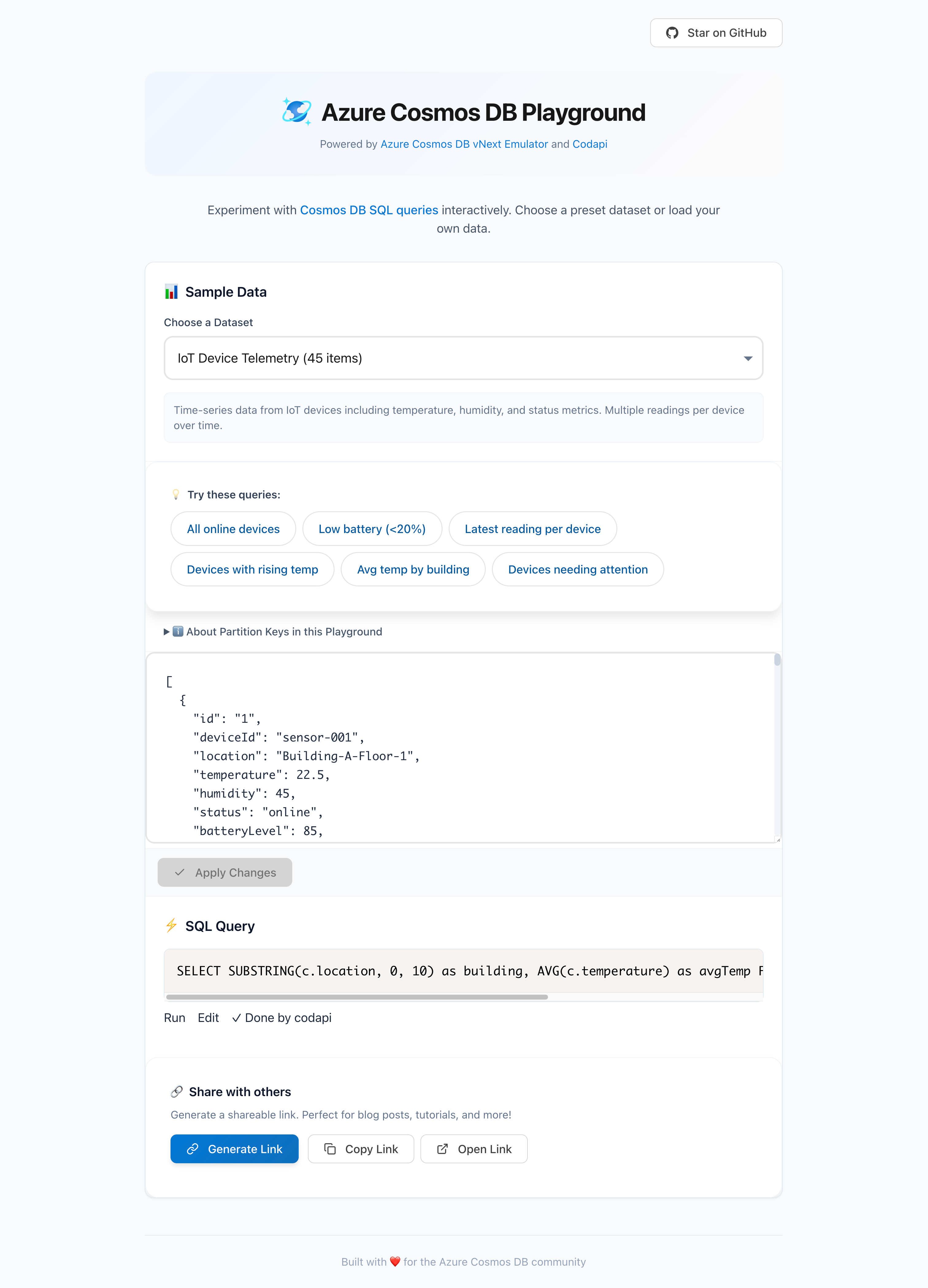Click the bar chart icon beside Sample Data

point(171,292)
